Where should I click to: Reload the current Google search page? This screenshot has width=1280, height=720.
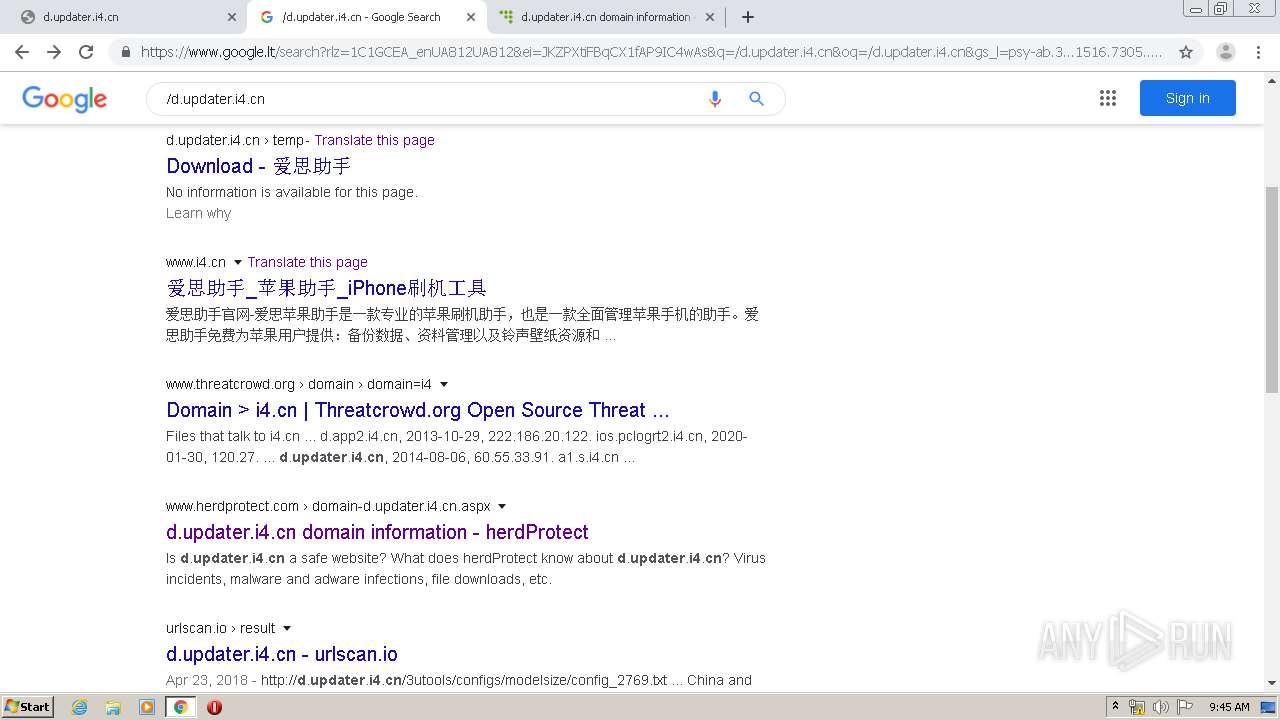click(86, 52)
